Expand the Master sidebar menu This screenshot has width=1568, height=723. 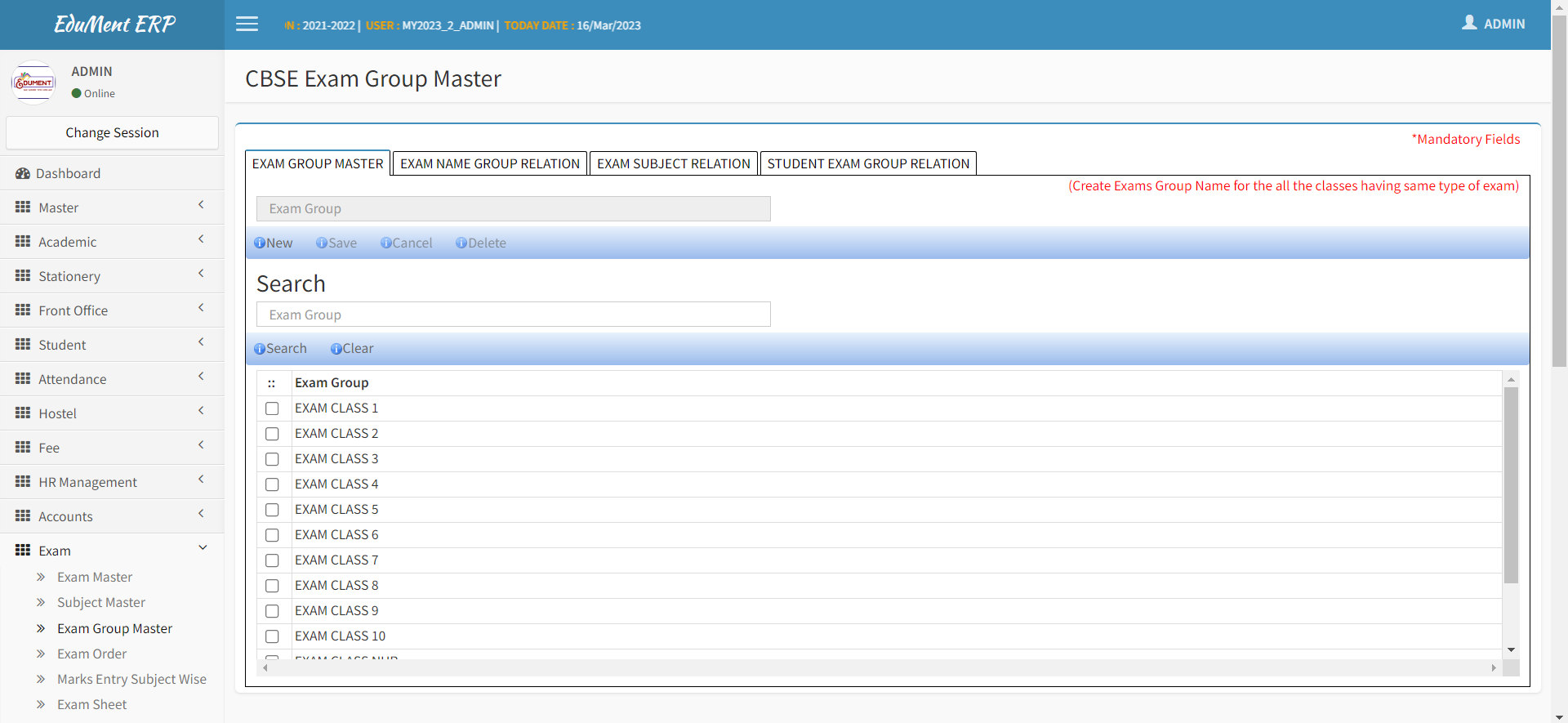tap(112, 208)
